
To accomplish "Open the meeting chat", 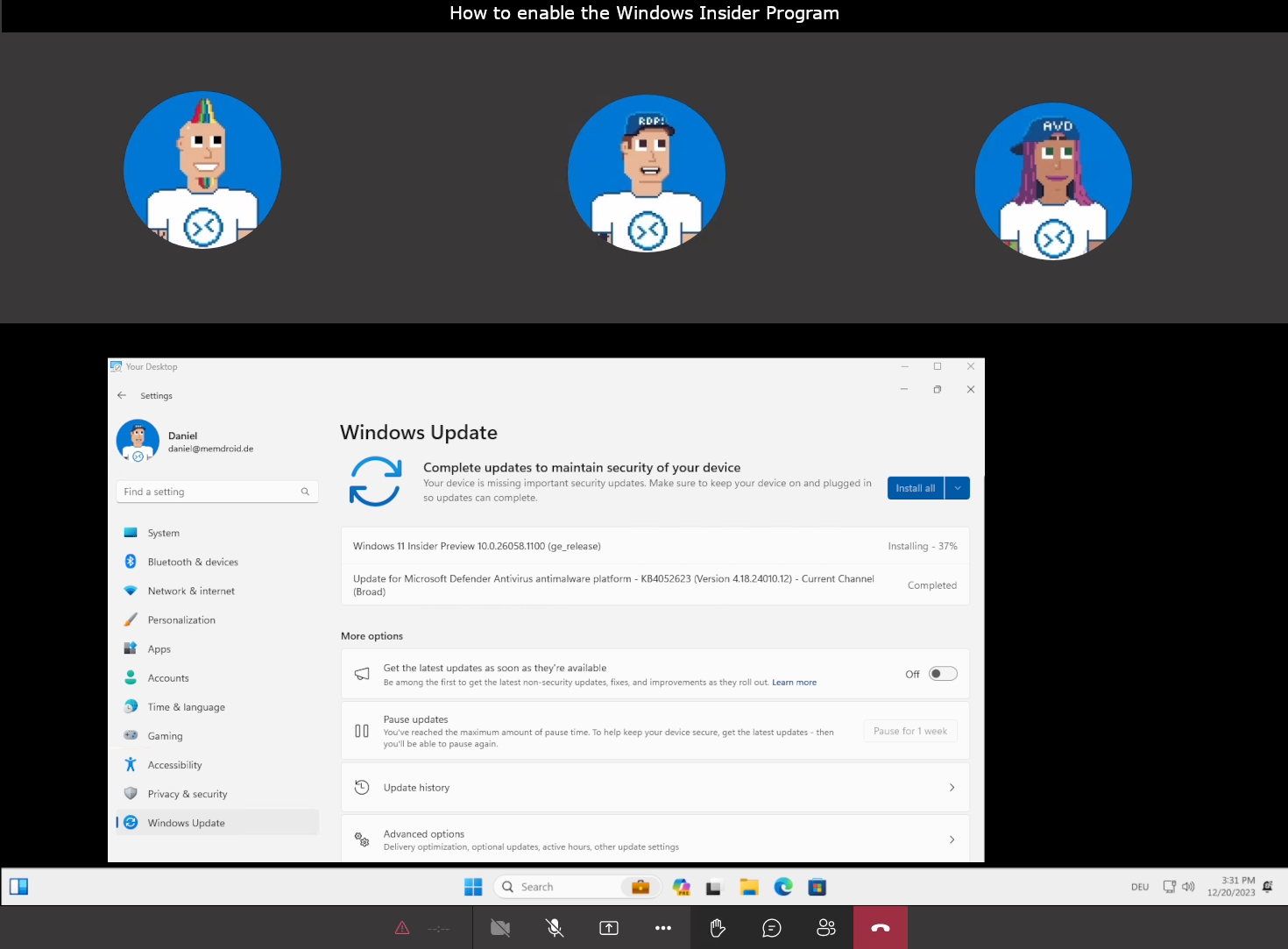I will [772, 927].
